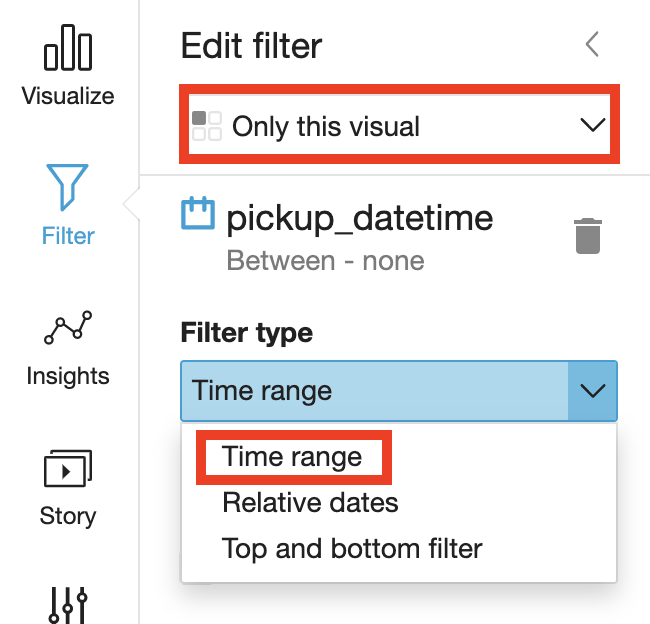This screenshot has width=650, height=624.
Task: Choose Relative dates from the list
Action: tap(310, 503)
